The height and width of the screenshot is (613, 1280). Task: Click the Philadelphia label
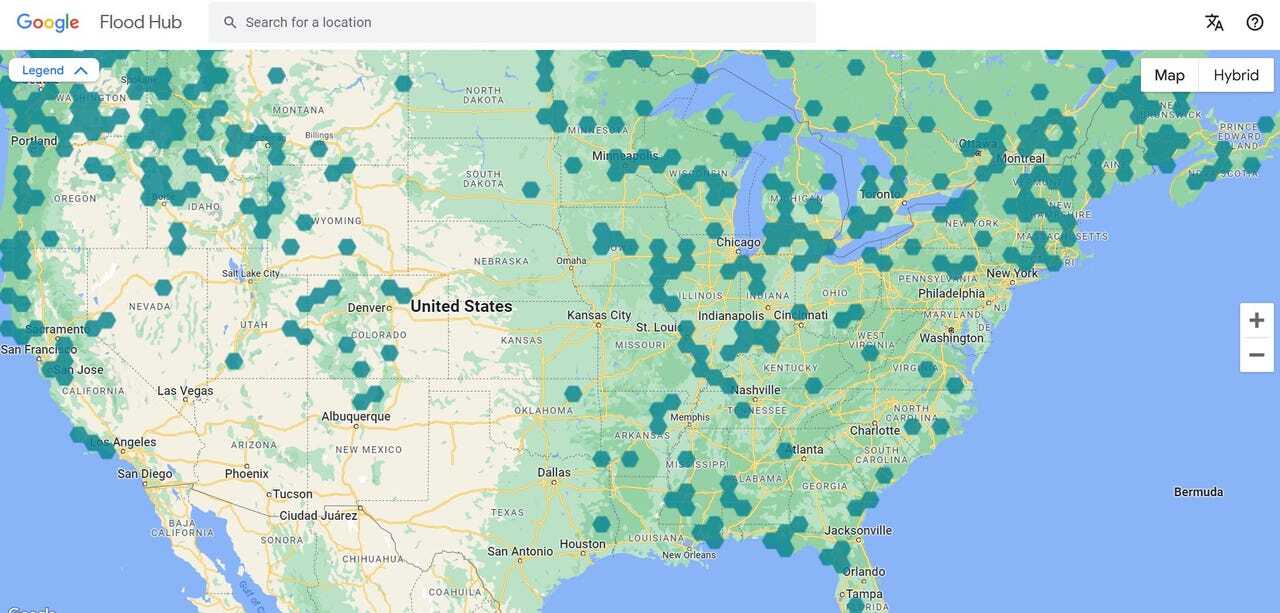click(x=951, y=294)
